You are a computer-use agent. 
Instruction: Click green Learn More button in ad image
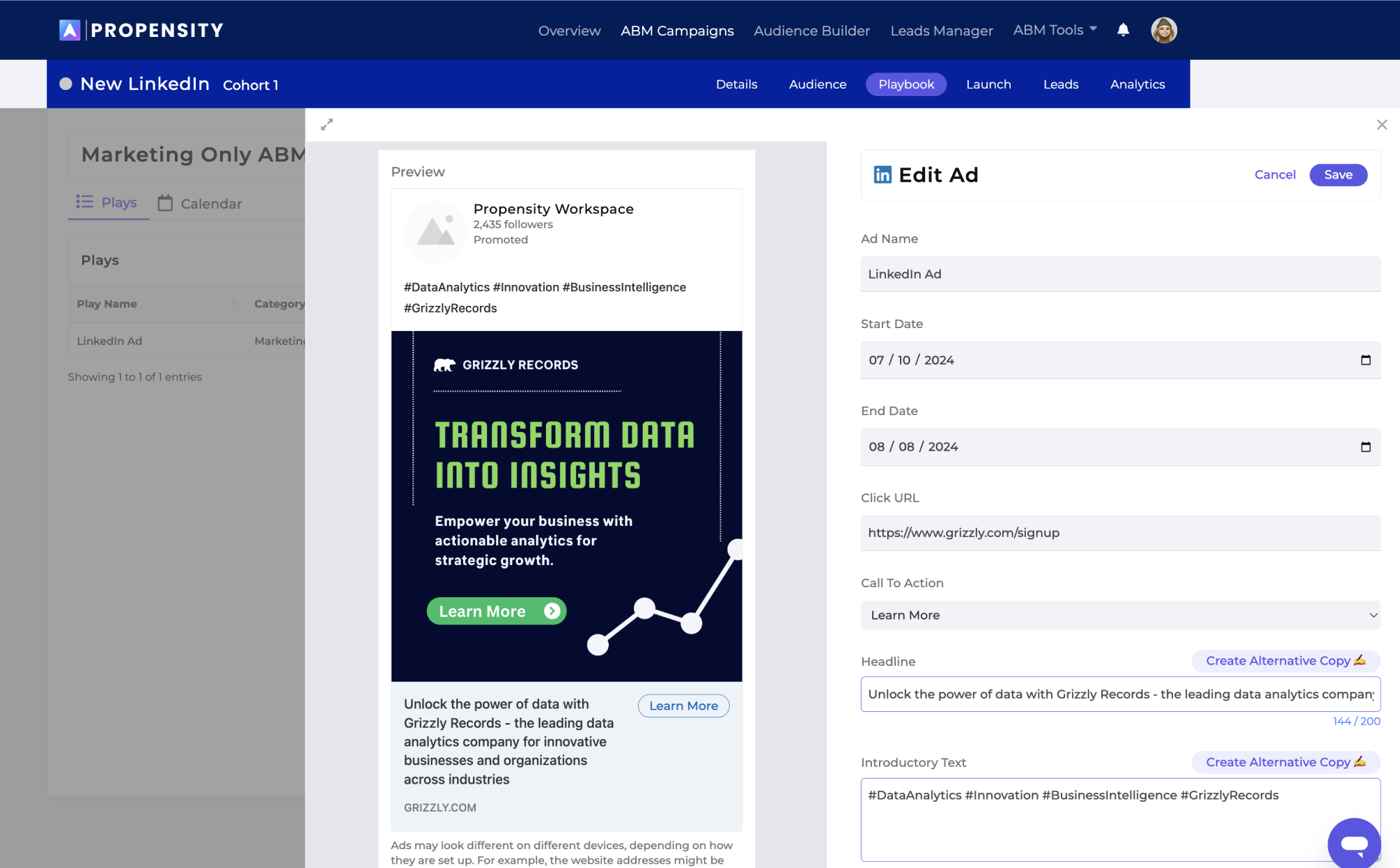pyautogui.click(x=497, y=611)
